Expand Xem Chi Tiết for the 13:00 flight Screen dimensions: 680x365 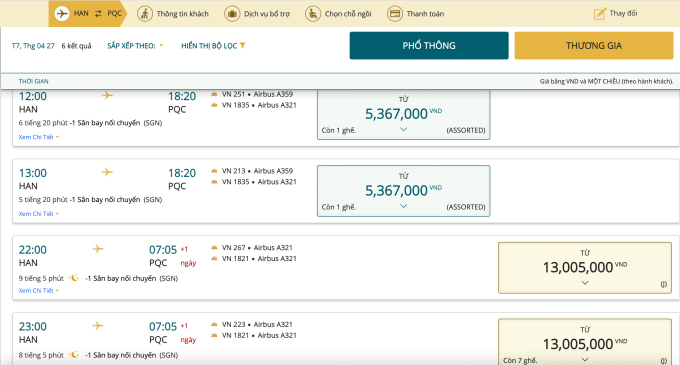point(39,214)
